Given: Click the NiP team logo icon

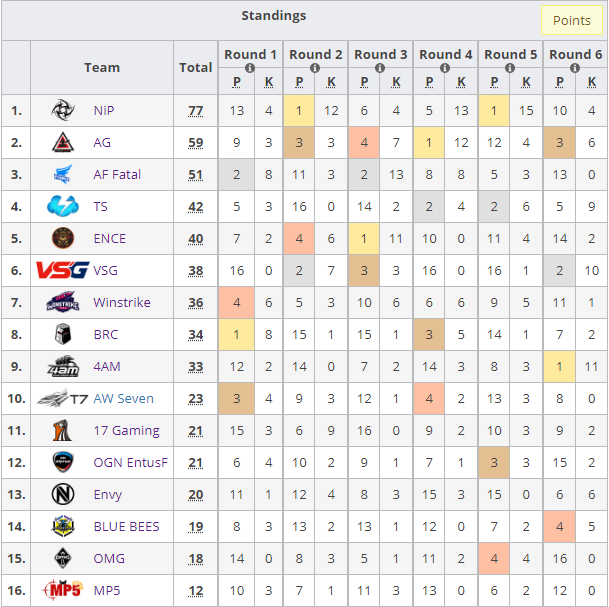Looking at the screenshot, I should (63, 110).
